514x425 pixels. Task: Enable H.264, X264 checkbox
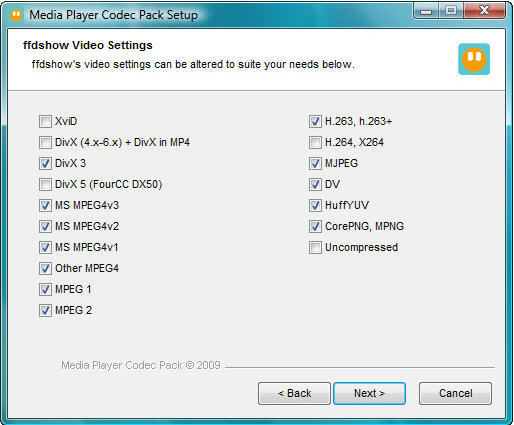click(315, 142)
